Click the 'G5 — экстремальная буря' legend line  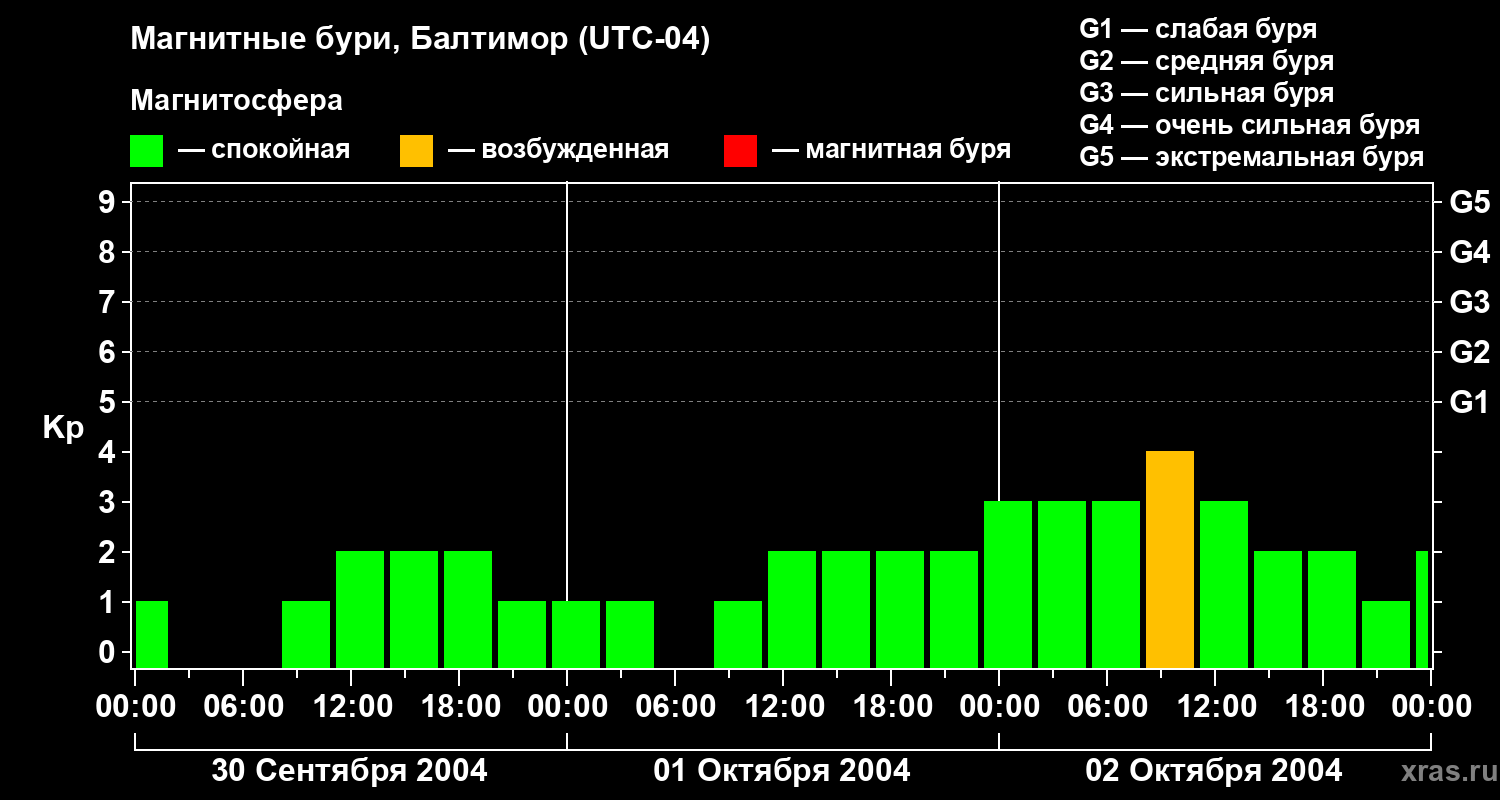coord(1251,158)
